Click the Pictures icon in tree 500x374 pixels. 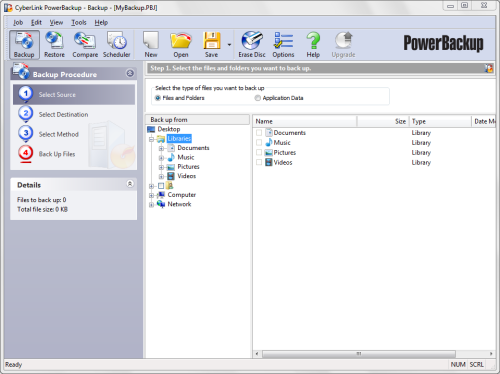click(171, 167)
